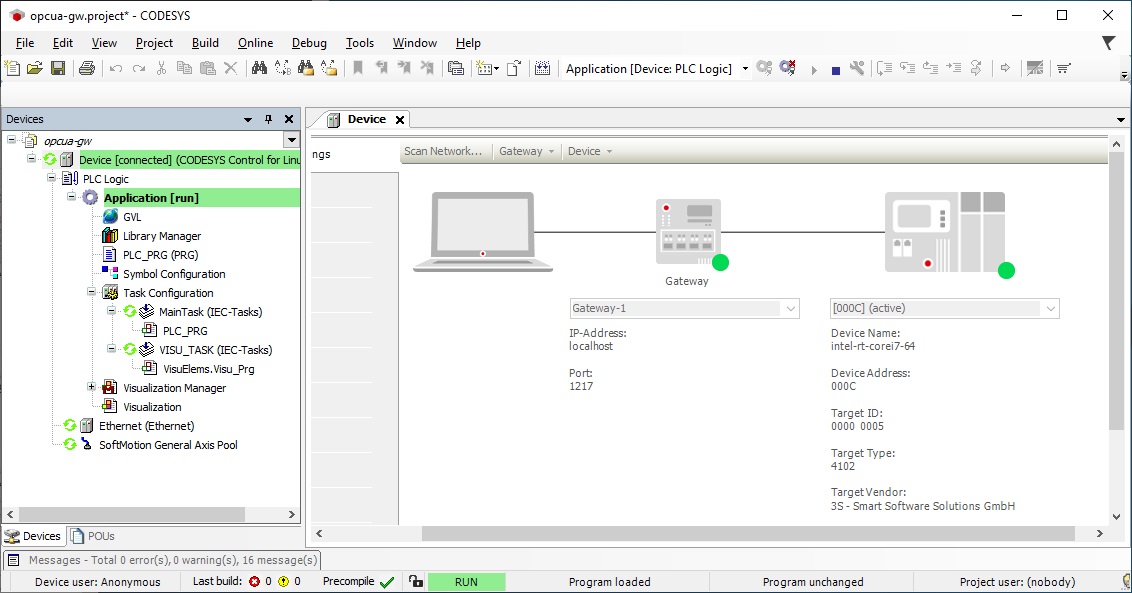Click the Login gear icon
This screenshot has height=593, width=1132.
pos(764,69)
